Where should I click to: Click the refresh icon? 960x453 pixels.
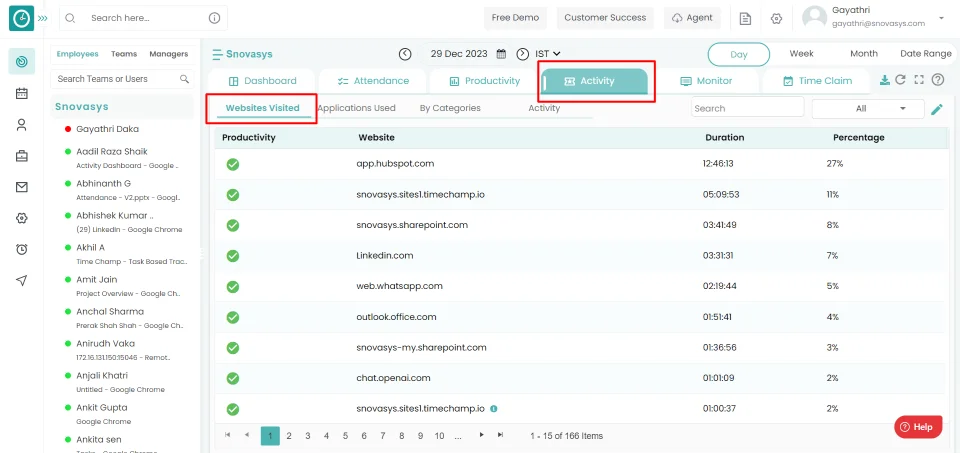(900, 80)
